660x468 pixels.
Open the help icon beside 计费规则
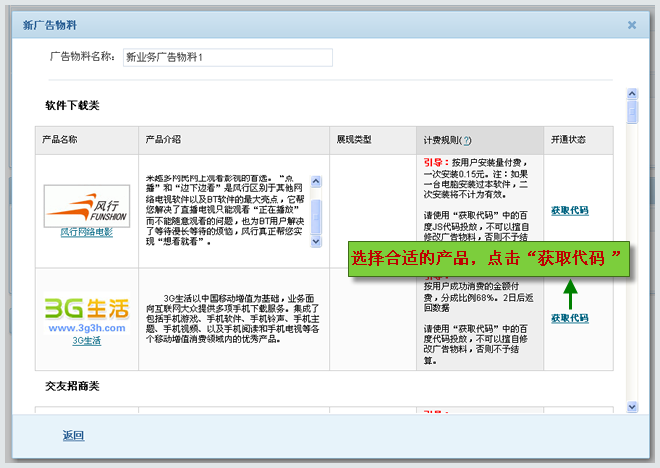pos(466,141)
